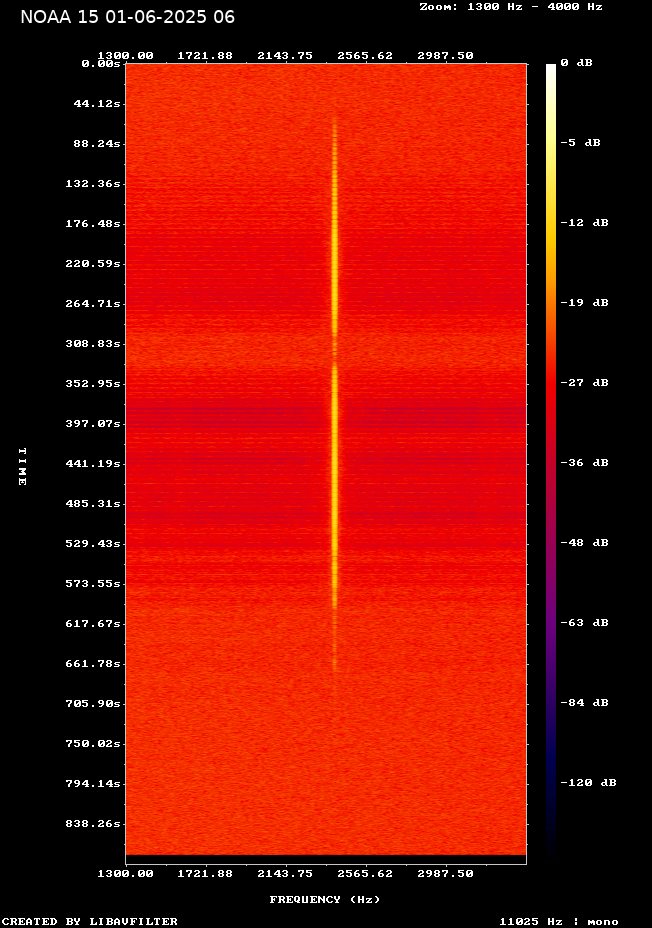
Task: Click the '661.78s' time axis label
Action: tap(93, 663)
